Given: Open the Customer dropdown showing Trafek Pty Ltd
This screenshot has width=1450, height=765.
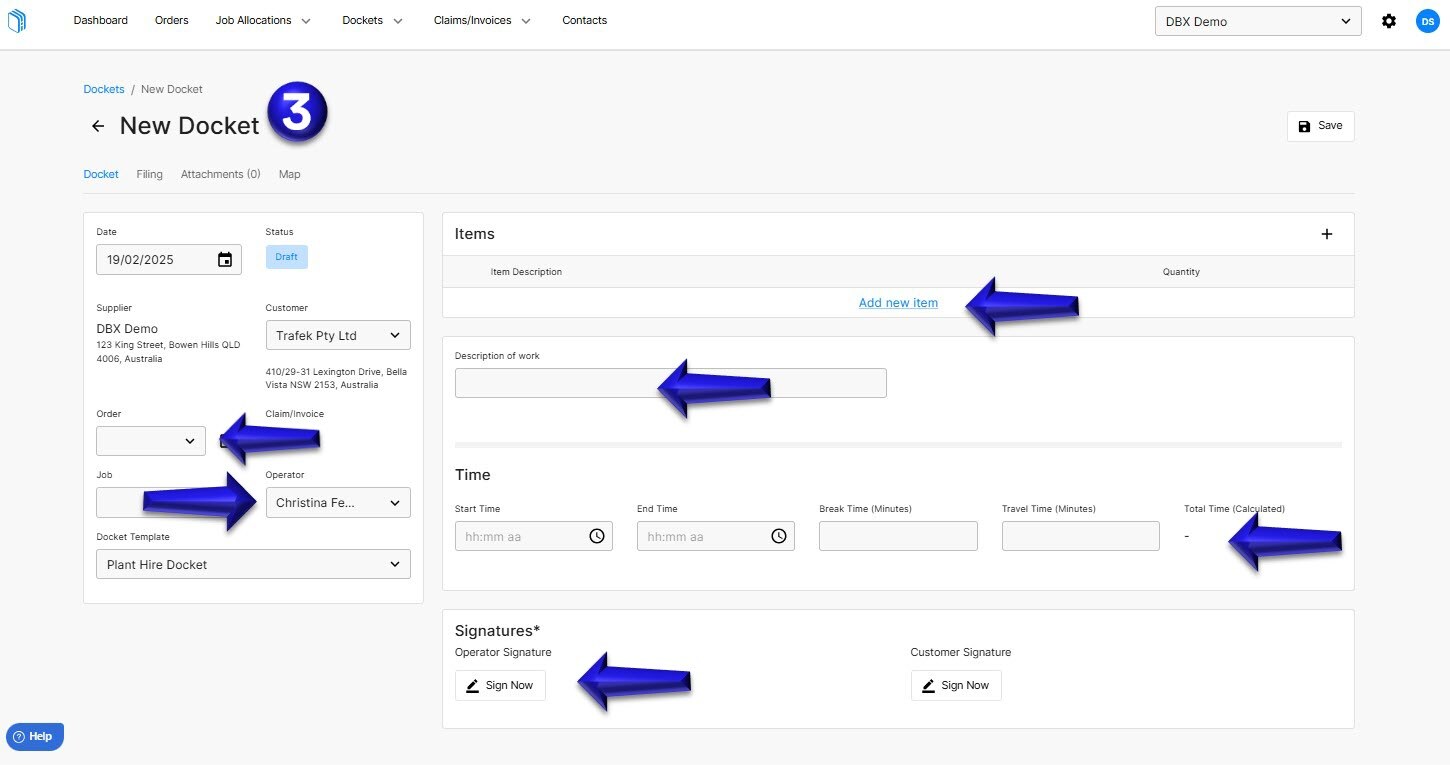Looking at the screenshot, I should [337, 335].
